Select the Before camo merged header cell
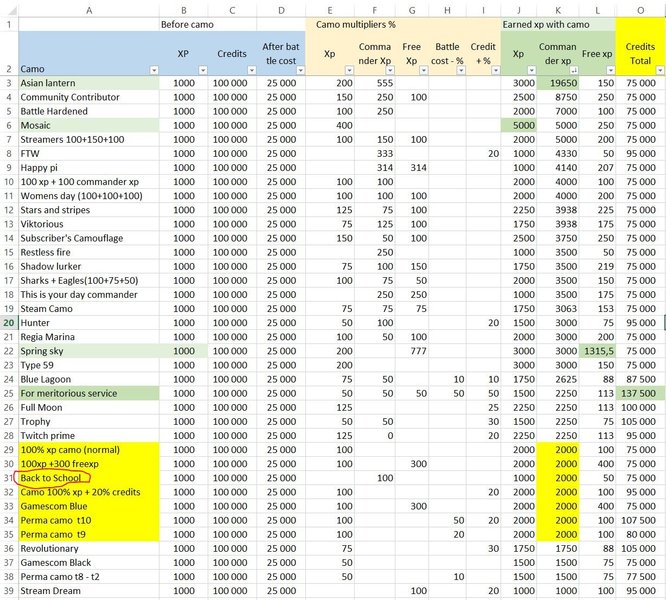This screenshot has height=600, width=666. click(183, 23)
